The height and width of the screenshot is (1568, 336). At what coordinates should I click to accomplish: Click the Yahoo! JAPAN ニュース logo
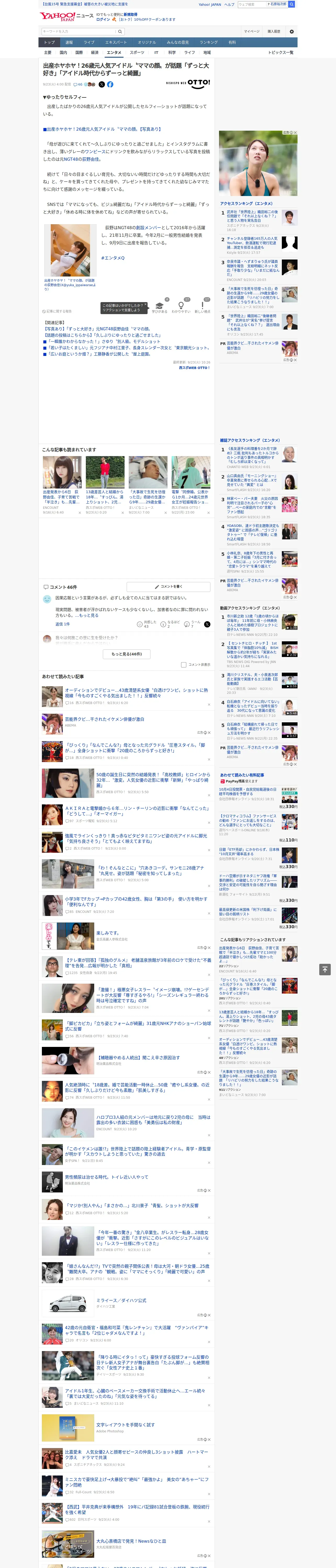pyautogui.click(x=66, y=16)
